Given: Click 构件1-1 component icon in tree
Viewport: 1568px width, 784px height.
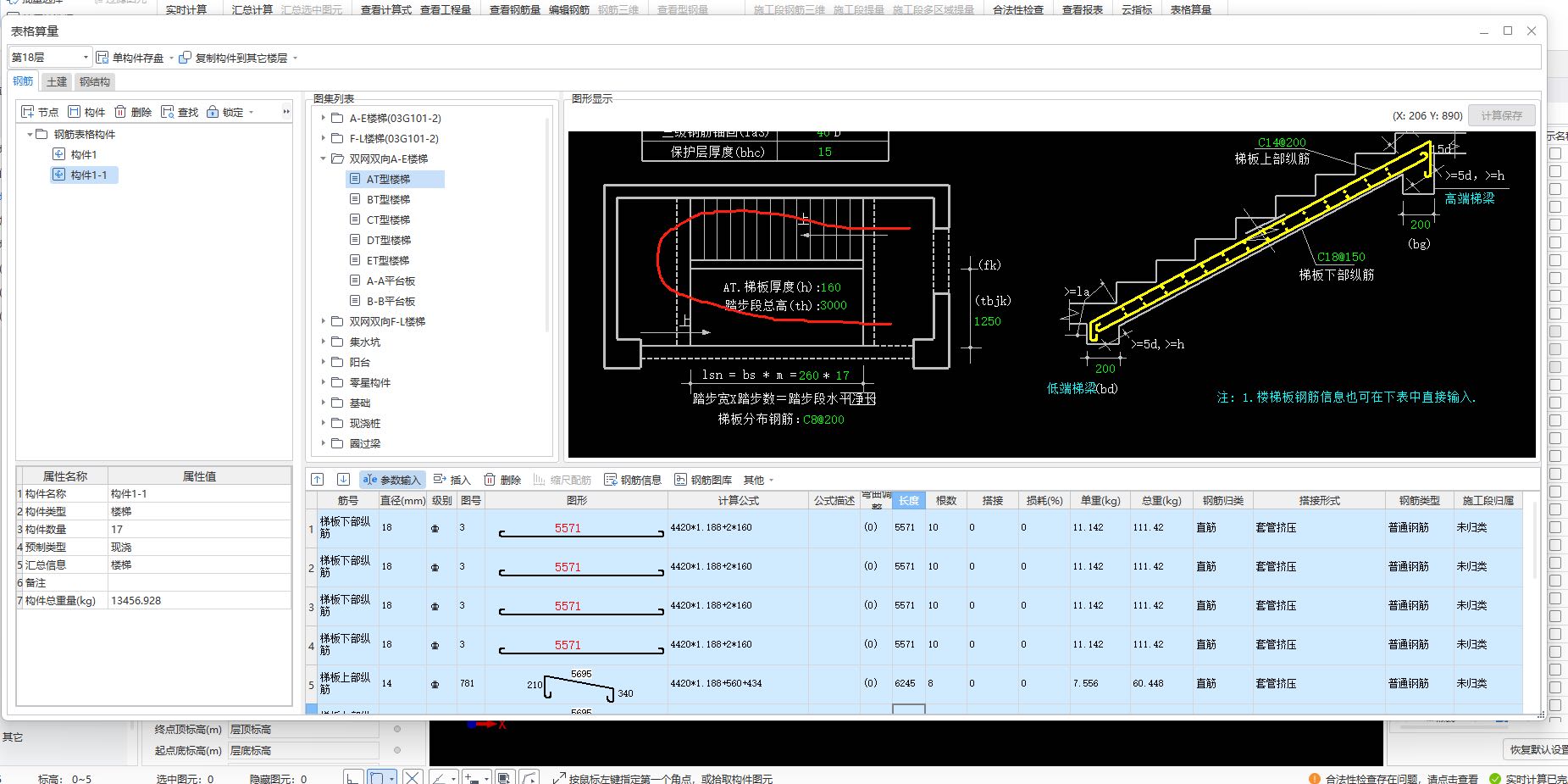Looking at the screenshot, I should click(x=58, y=175).
